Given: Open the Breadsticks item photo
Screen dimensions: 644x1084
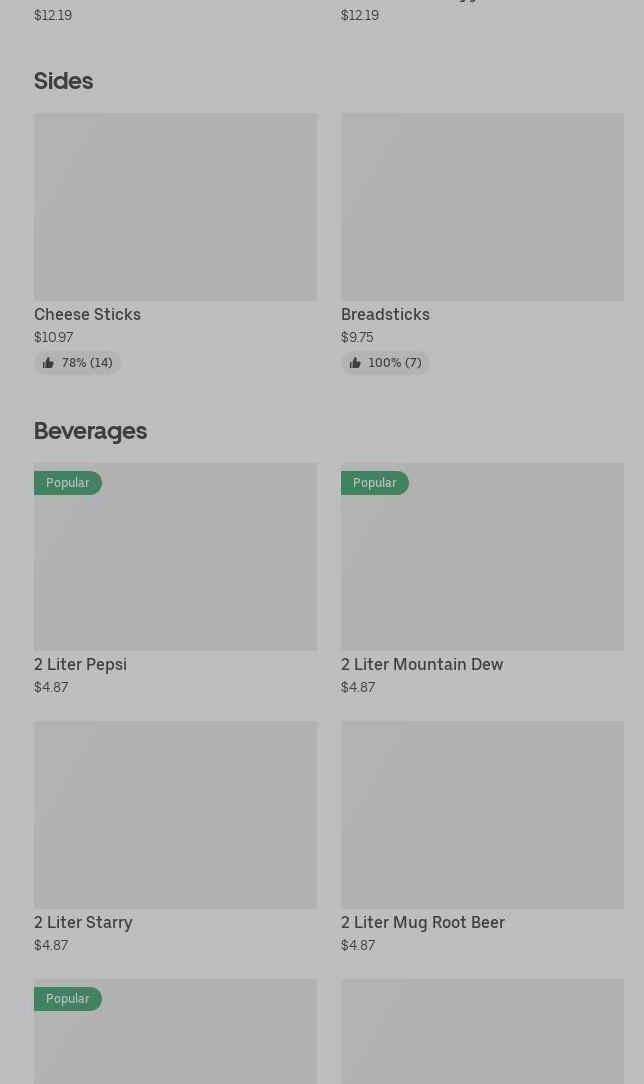Looking at the screenshot, I should [x=482, y=207].
